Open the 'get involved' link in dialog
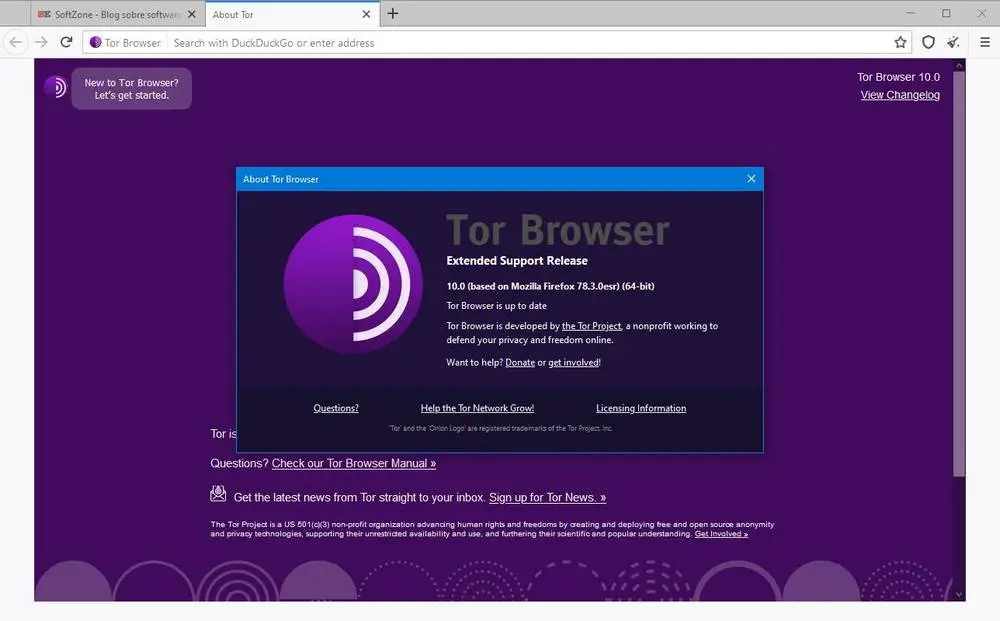 coord(573,362)
